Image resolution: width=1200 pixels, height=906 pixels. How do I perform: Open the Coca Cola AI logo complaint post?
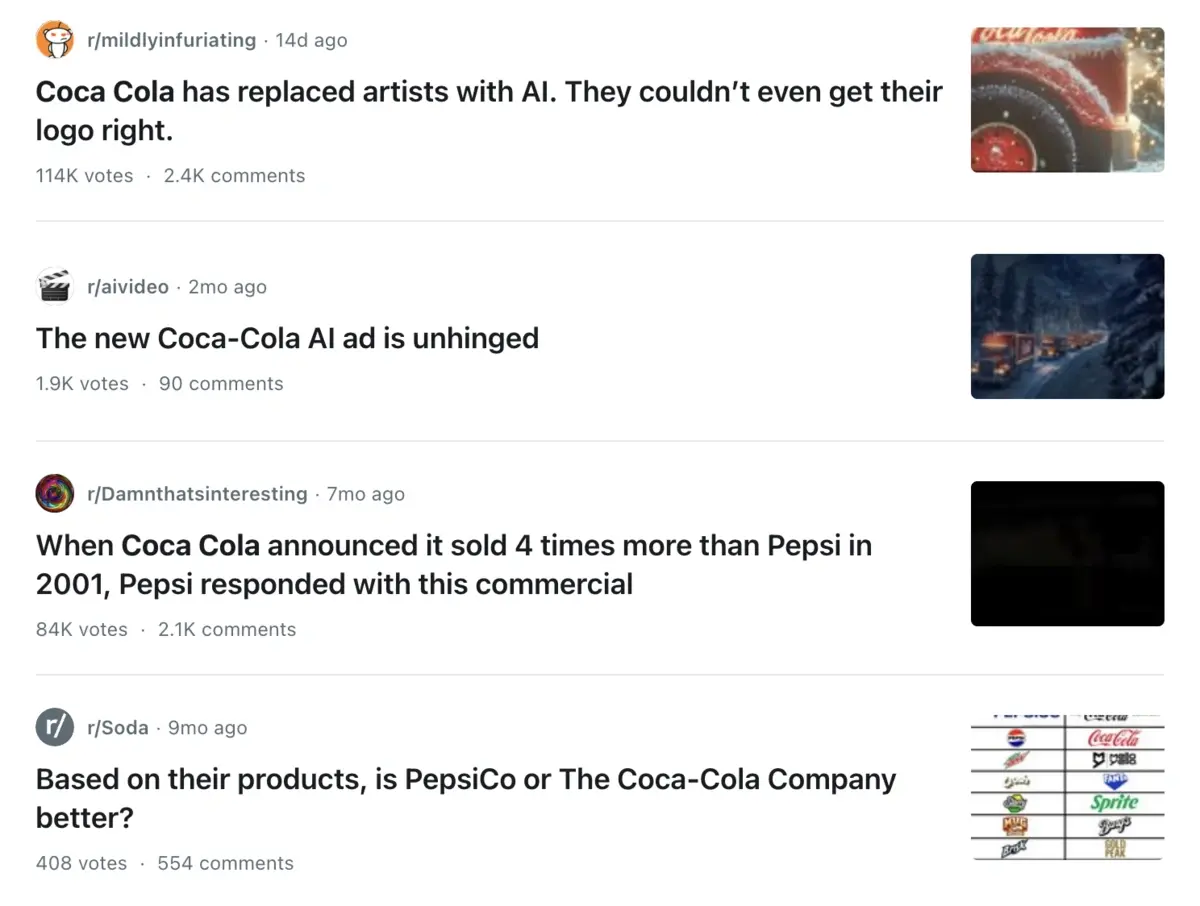click(x=489, y=110)
